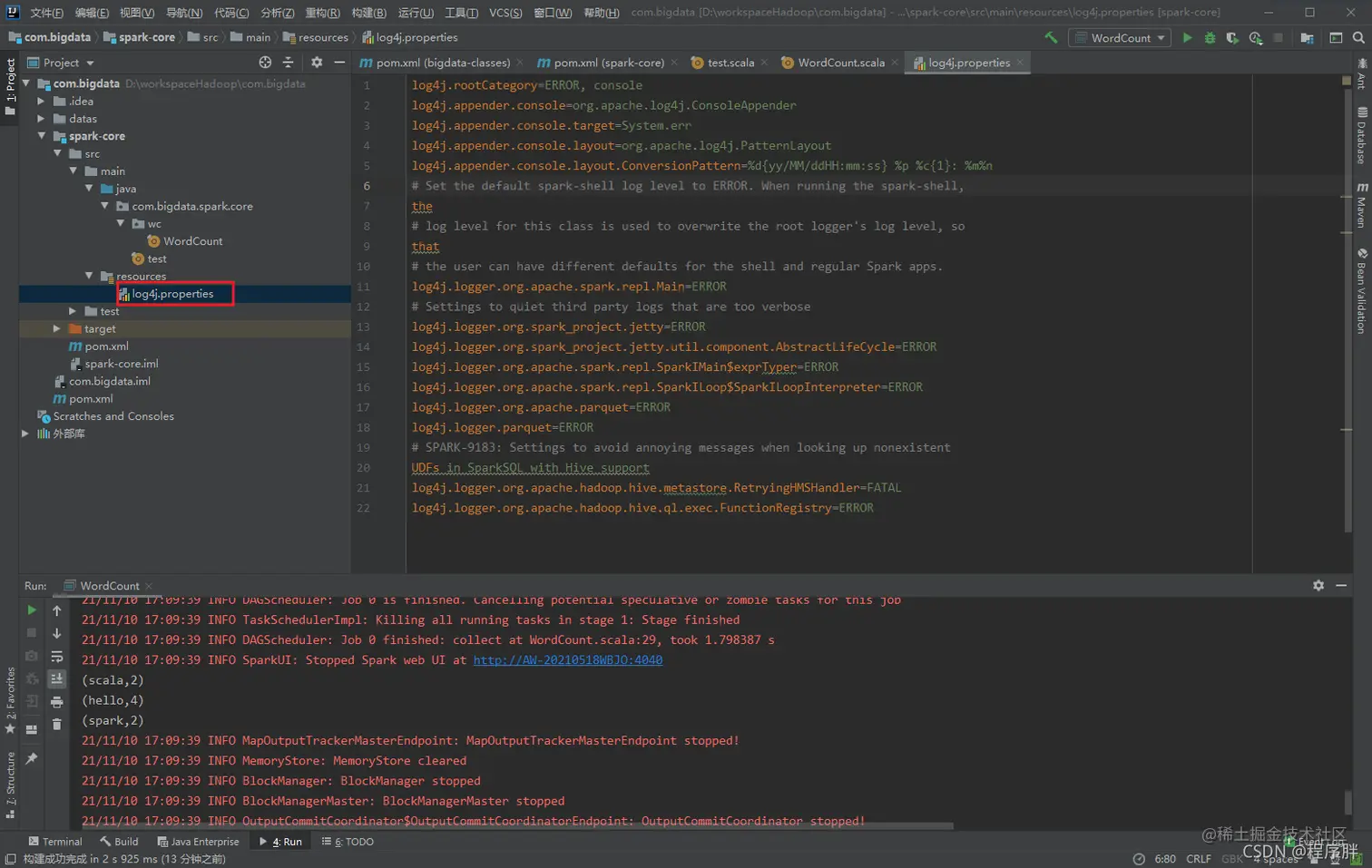This screenshot has width=1372, height=868.
Task: Close the log4j.properties editor tab
Action: [x=1020, y=63]
